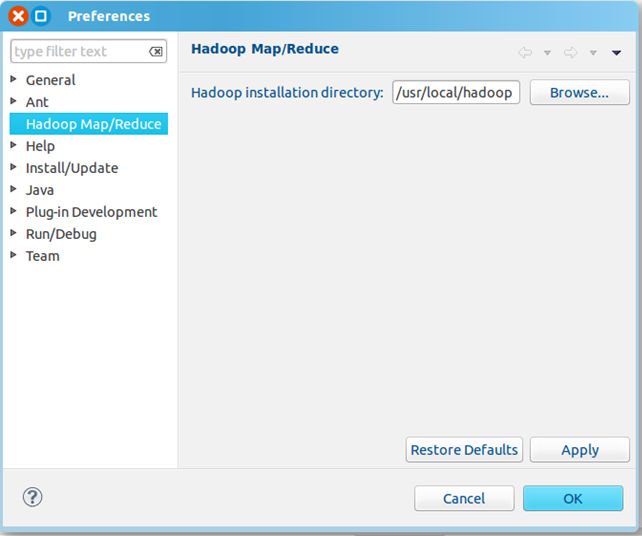The width and height of the screenshot is (642, 536).
Task: Open the Help question mark icon
Action: pyautogui.click(x=32, y=498)
